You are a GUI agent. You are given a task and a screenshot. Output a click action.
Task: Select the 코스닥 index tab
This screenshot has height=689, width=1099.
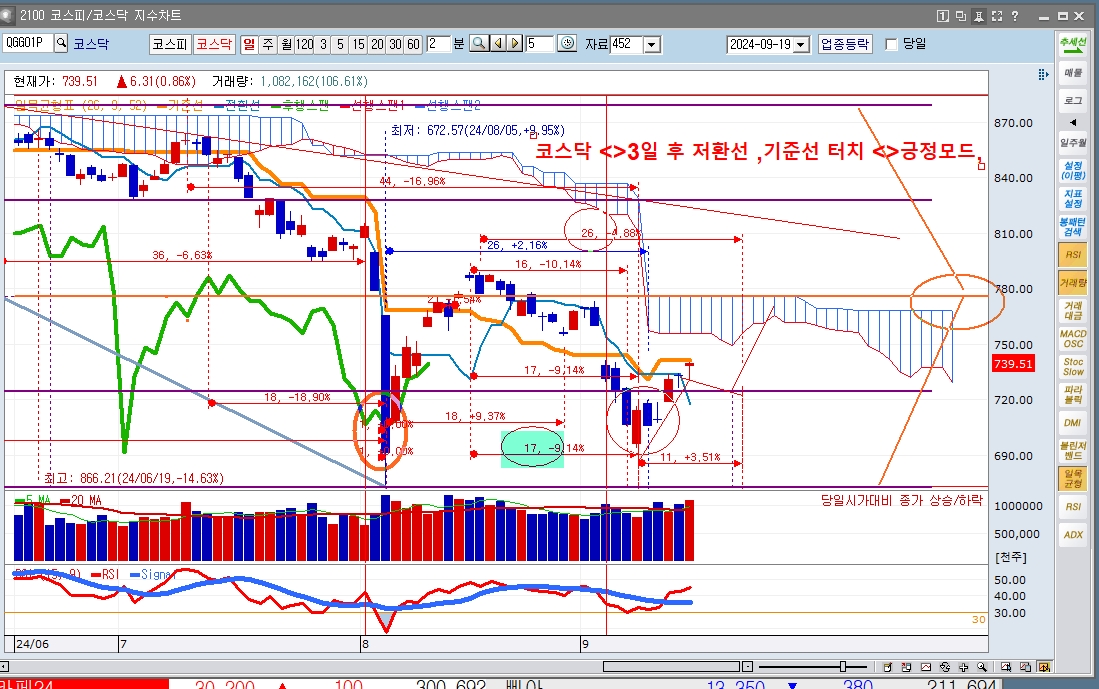click(x=214, y=43)
